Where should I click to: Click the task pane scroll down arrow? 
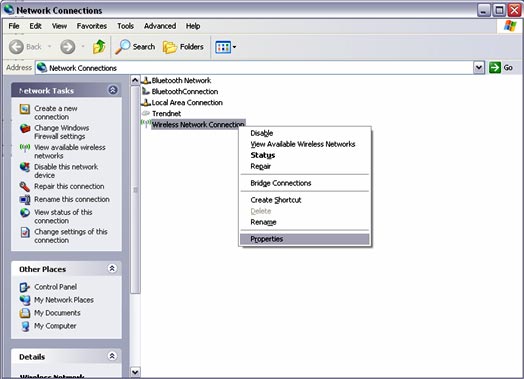tap(135, 372)
